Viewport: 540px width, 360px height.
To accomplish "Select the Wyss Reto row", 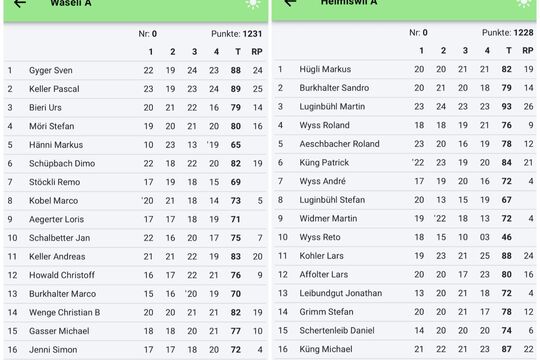I will point(405,237).
